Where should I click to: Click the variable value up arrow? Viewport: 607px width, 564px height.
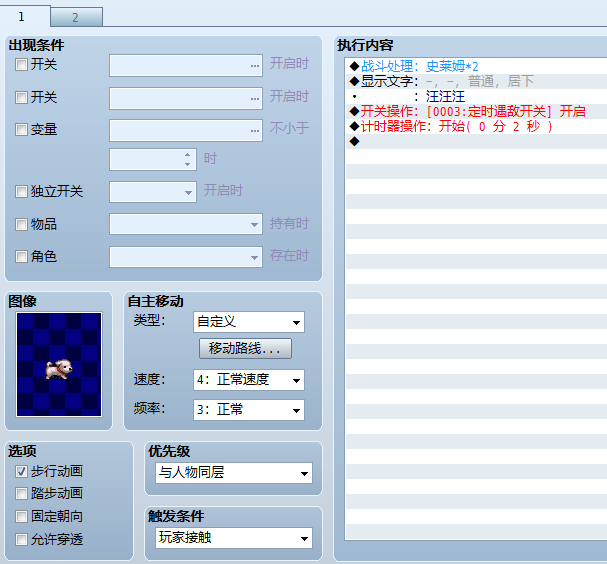coord(188,154)
